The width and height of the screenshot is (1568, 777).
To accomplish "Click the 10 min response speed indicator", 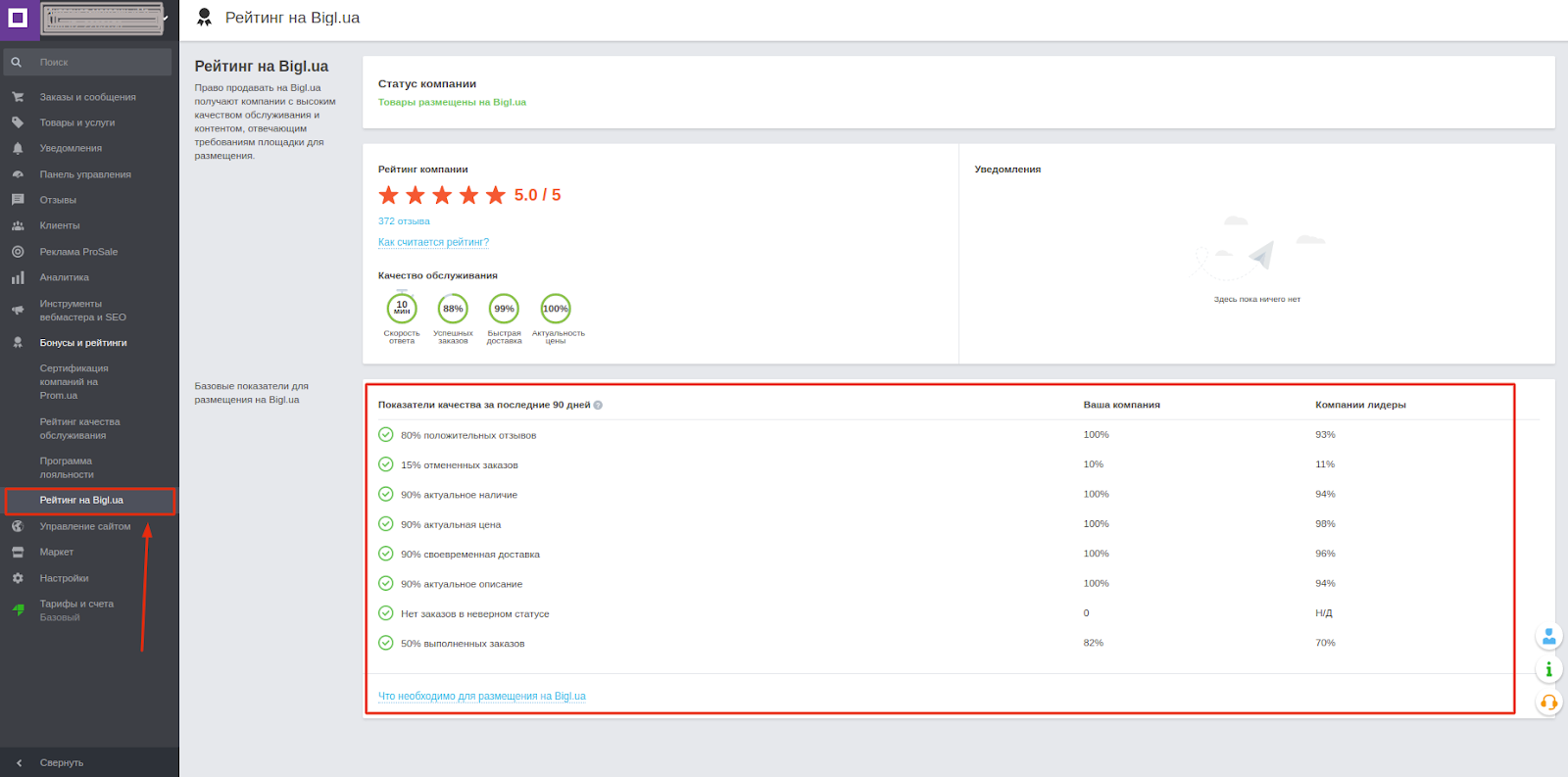I will click(x=402, y=309).
